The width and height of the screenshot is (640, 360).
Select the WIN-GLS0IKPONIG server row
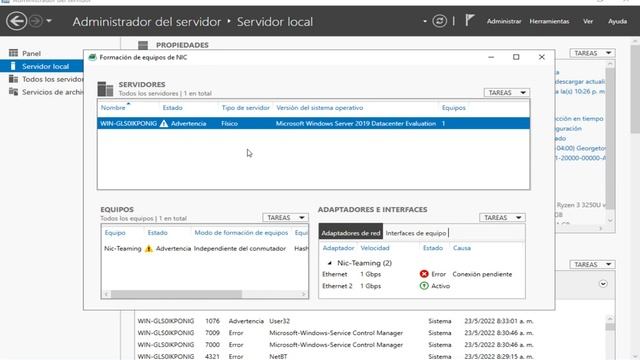(313, 123)
